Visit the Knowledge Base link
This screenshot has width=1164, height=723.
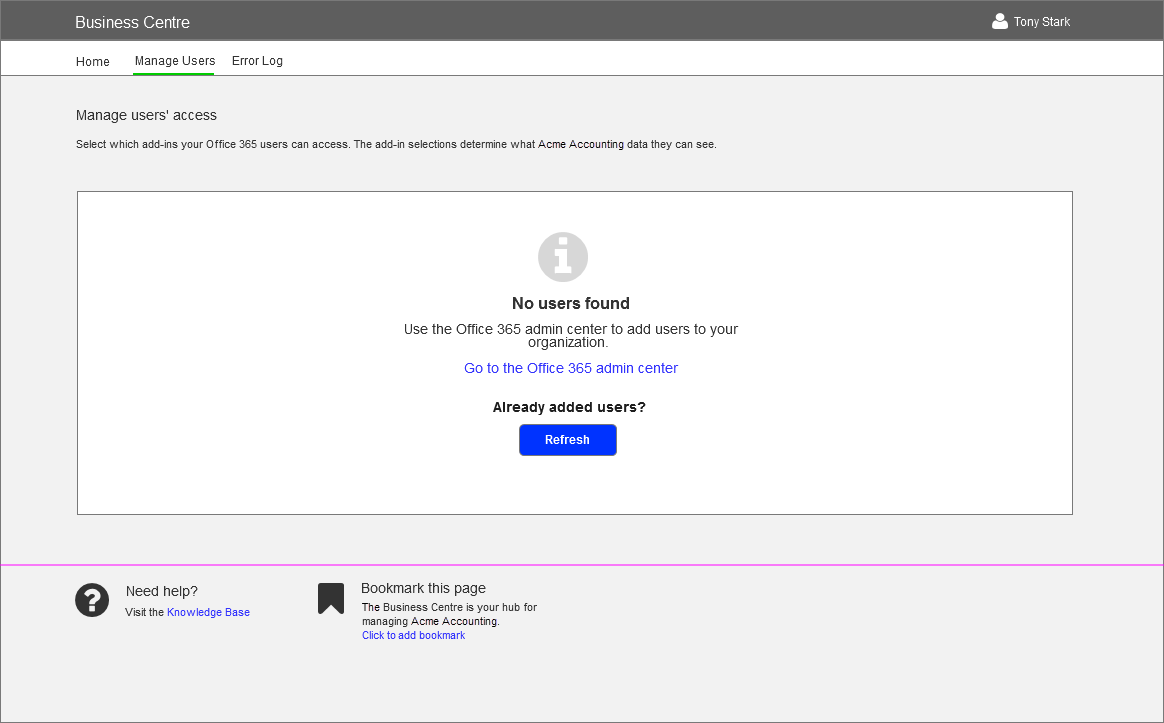click(x=208, y=612)
